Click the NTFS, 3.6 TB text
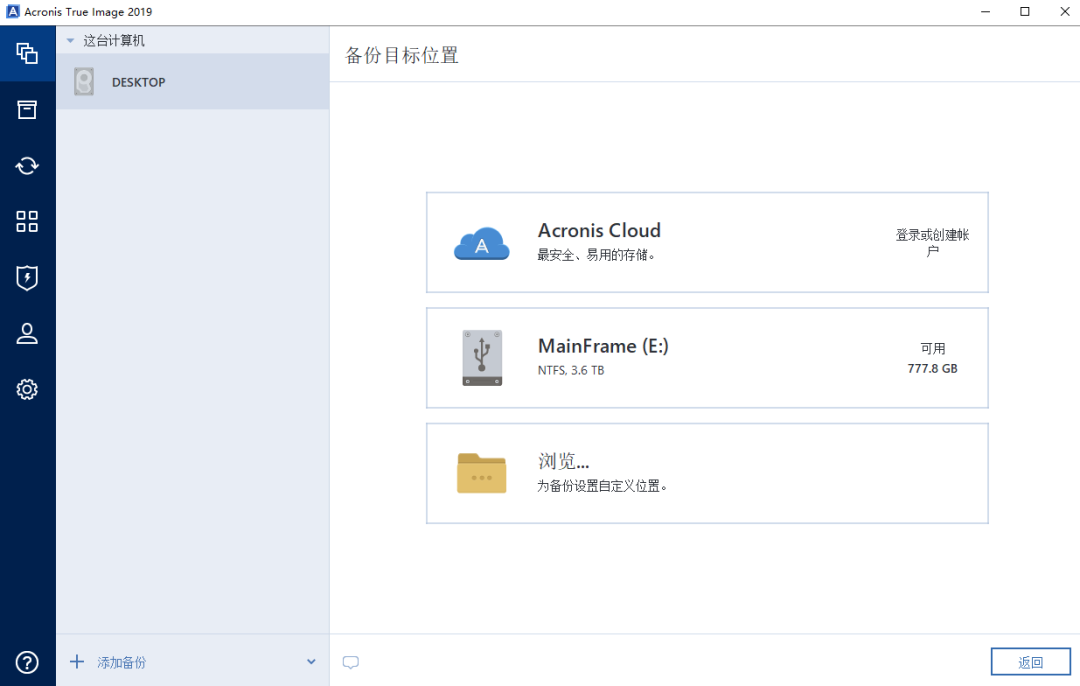This screenshot has height=686, width=1080. [571, 371]
